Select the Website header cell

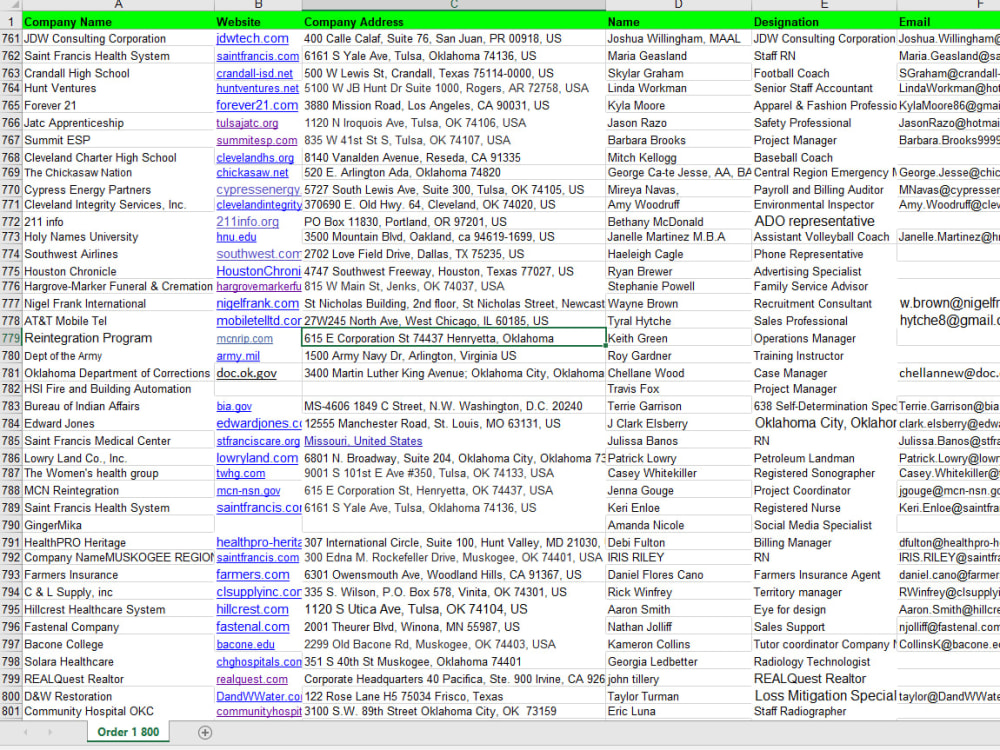point(258,22)
